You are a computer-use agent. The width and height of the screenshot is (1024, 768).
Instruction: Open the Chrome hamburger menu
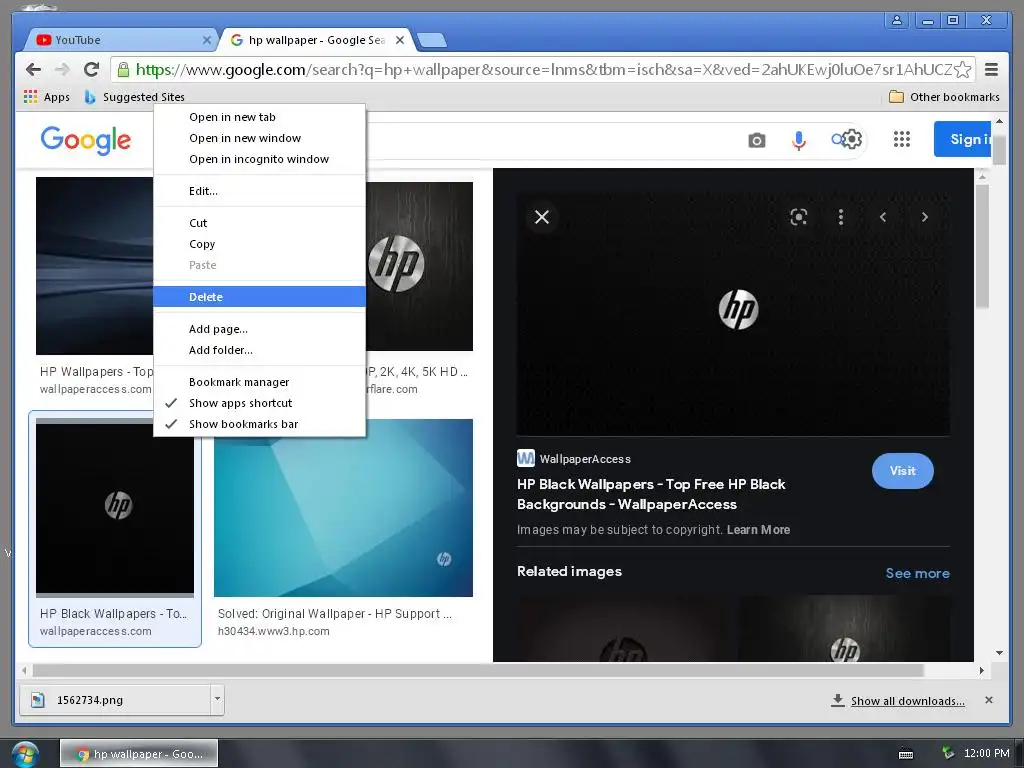[x=991, y=69]
